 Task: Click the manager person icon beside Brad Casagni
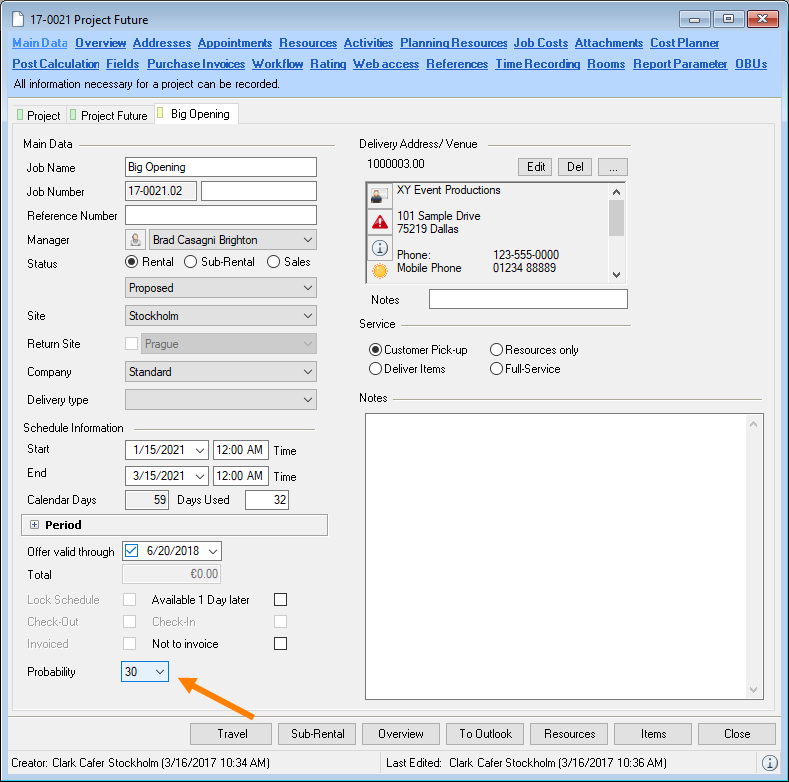pyautogui.click(x=136, y=240)
